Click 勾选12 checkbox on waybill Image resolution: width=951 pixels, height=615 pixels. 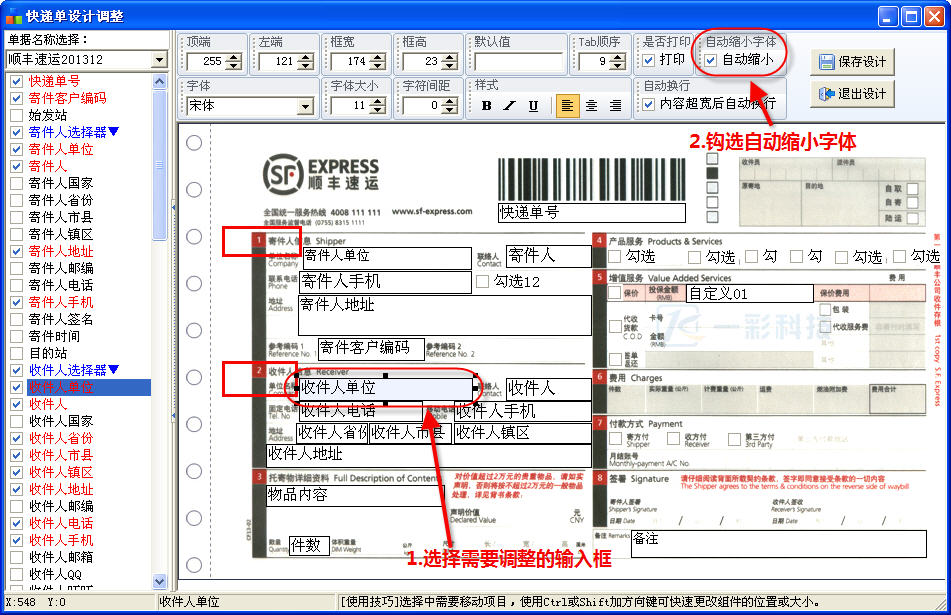[x=482, y=281]
